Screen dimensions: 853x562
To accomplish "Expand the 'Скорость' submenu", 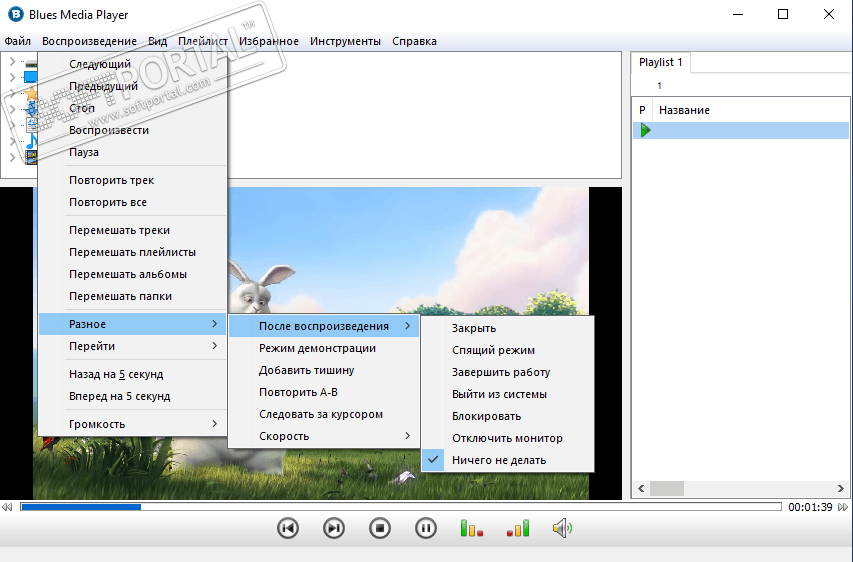I will [x=324, y=436].
